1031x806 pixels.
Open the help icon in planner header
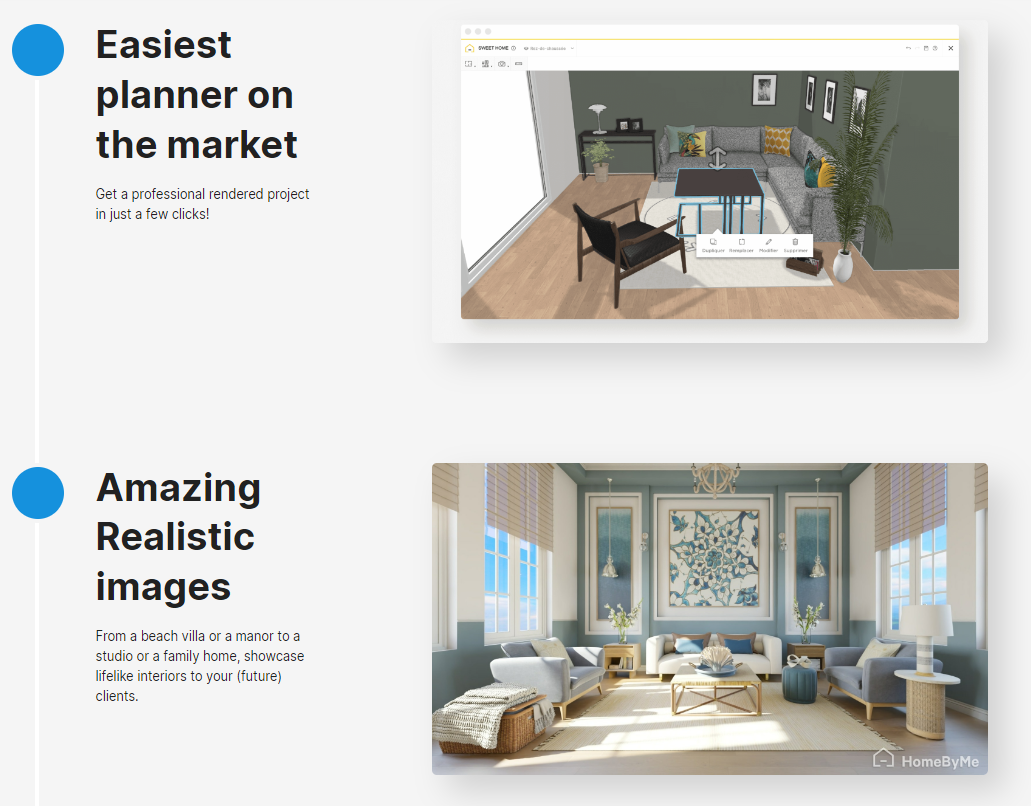click(935, 48)
